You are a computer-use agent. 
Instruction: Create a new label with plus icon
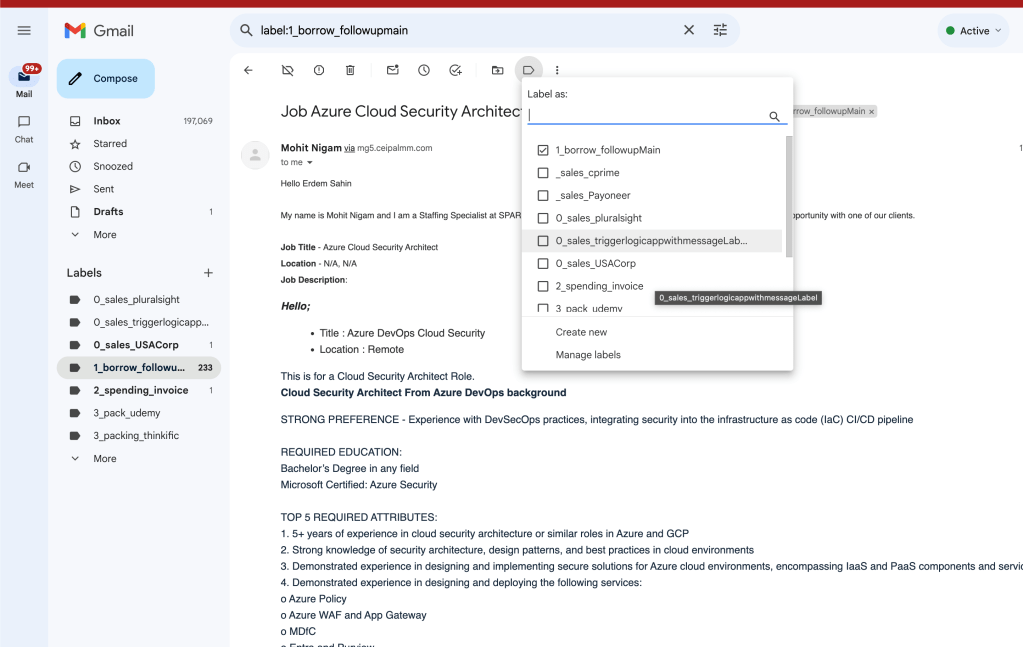point(208,273)
